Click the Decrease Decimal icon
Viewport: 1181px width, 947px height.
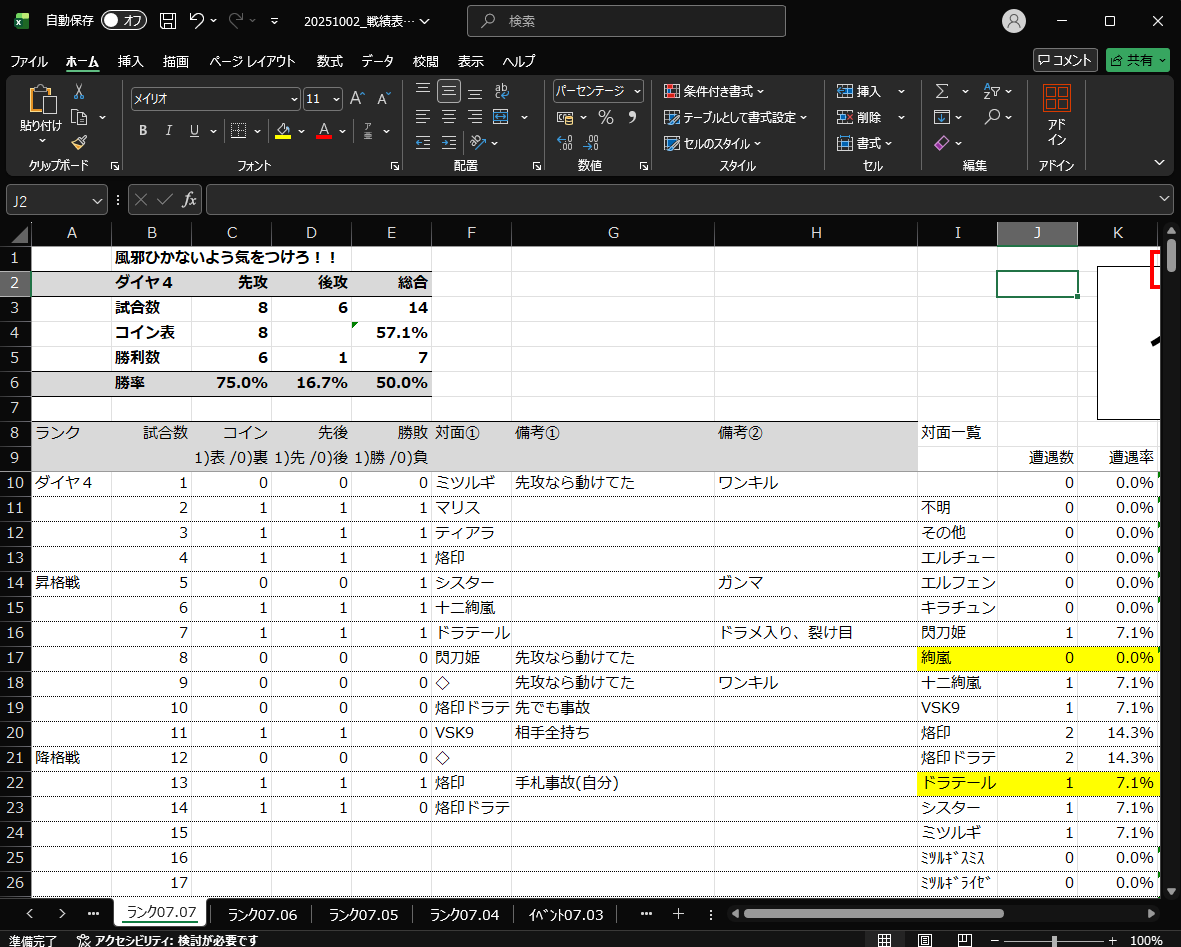[591, 142]
